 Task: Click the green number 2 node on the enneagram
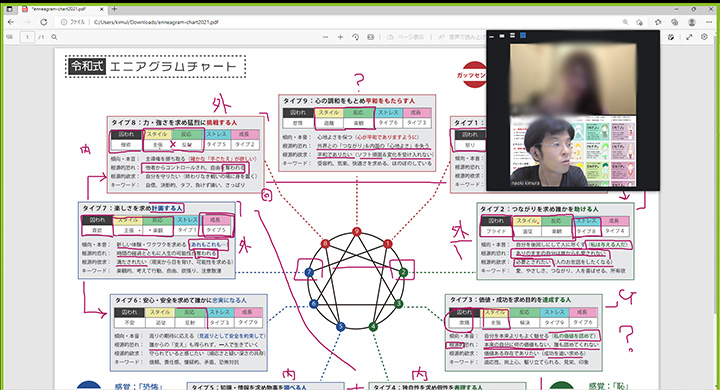pyautogui.click(x=403, y=272)
